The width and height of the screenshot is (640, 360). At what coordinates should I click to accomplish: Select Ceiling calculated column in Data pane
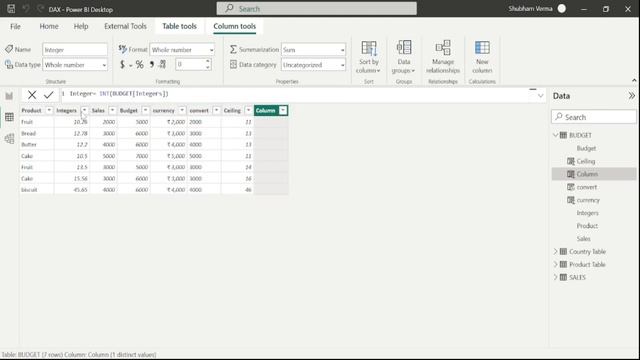coord(586,161)
